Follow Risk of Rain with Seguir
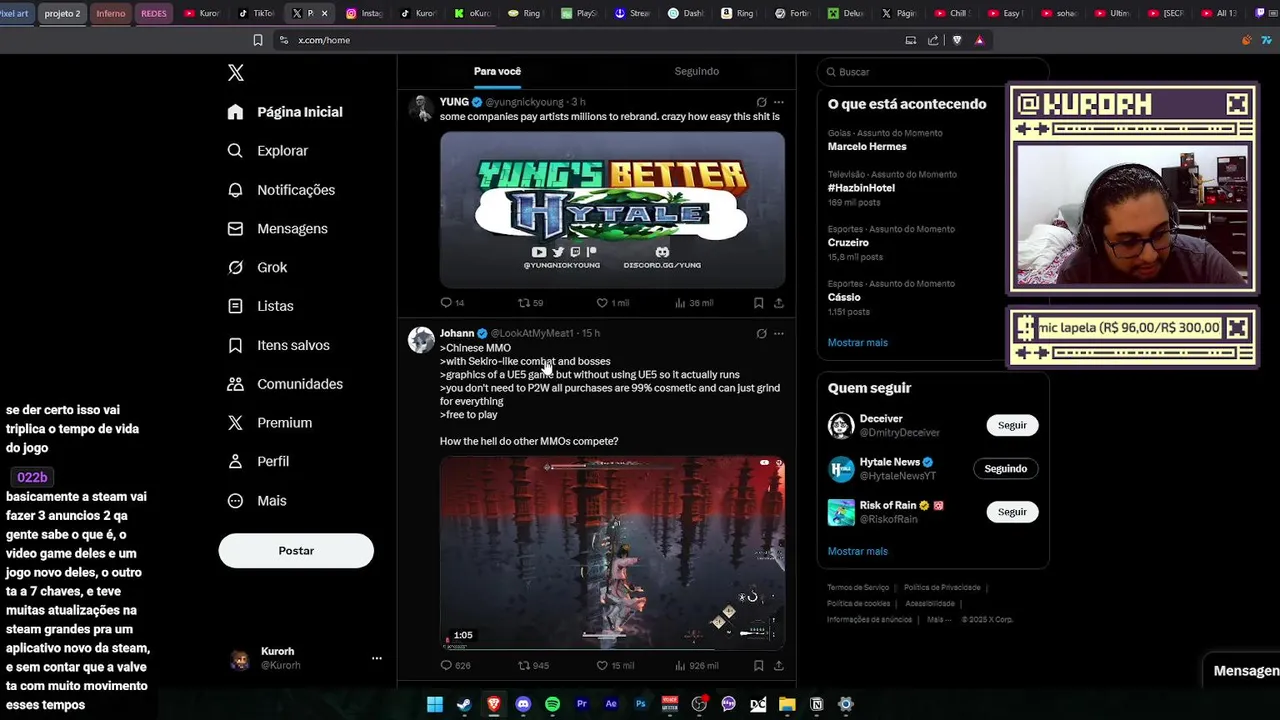This screenshot has width=1280, height=720. (1012, 512)
